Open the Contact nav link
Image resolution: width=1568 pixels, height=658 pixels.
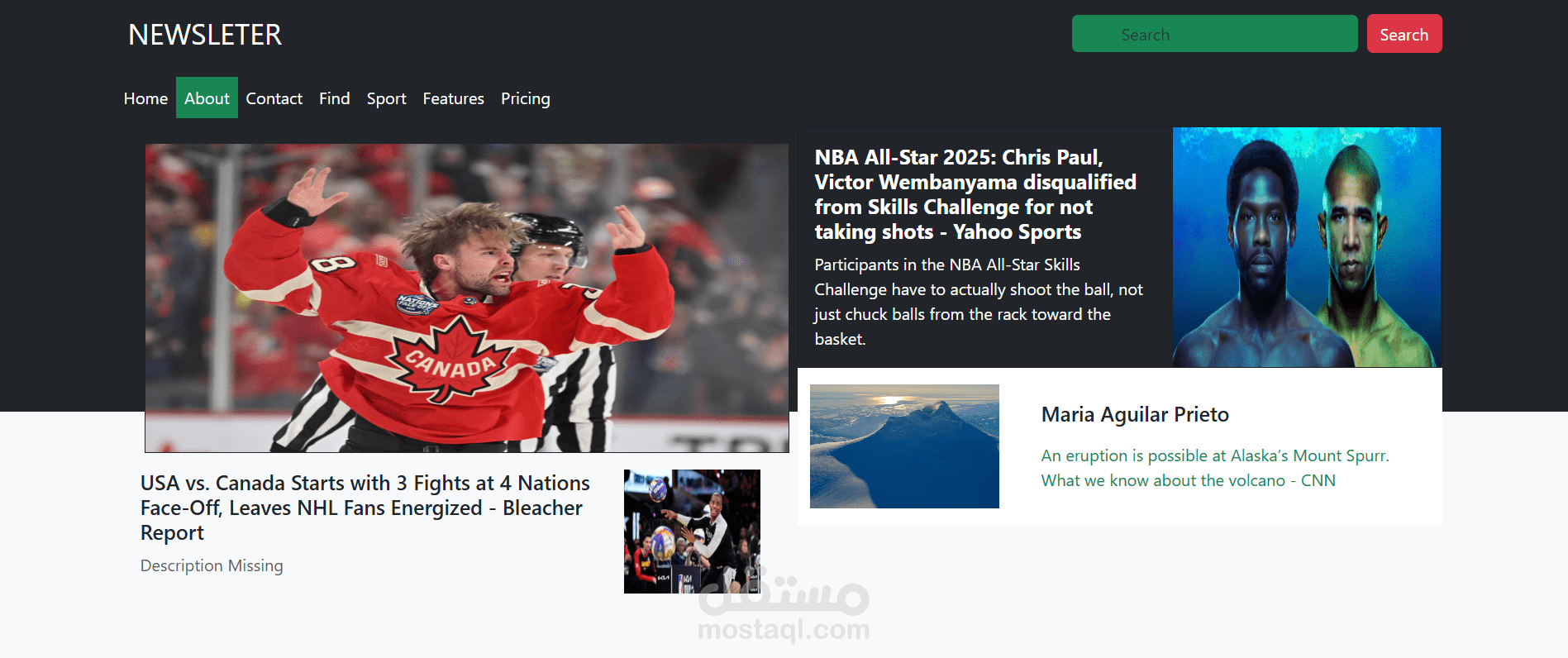(x=274, y=98)
